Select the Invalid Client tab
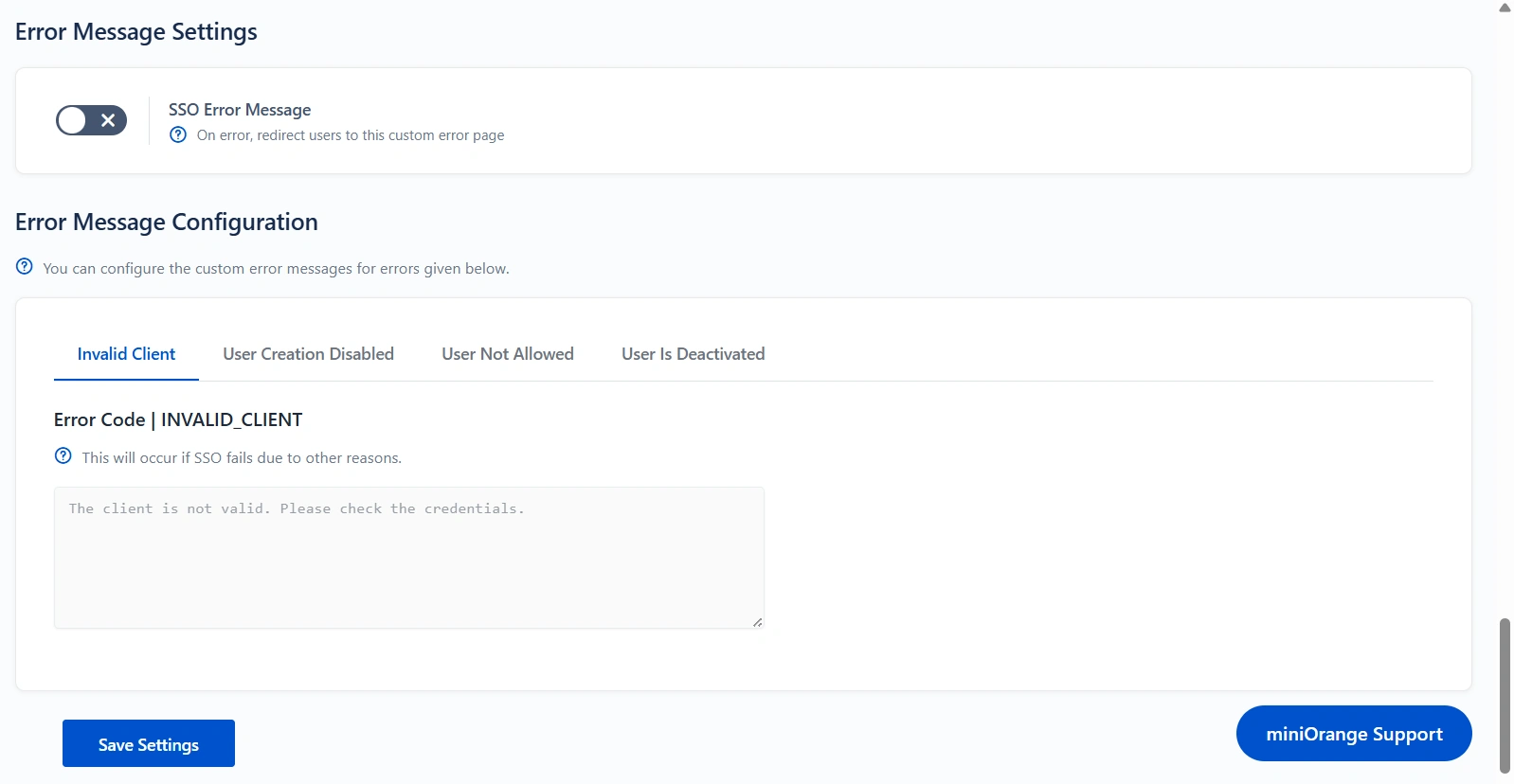 click(x=126, y=354)
